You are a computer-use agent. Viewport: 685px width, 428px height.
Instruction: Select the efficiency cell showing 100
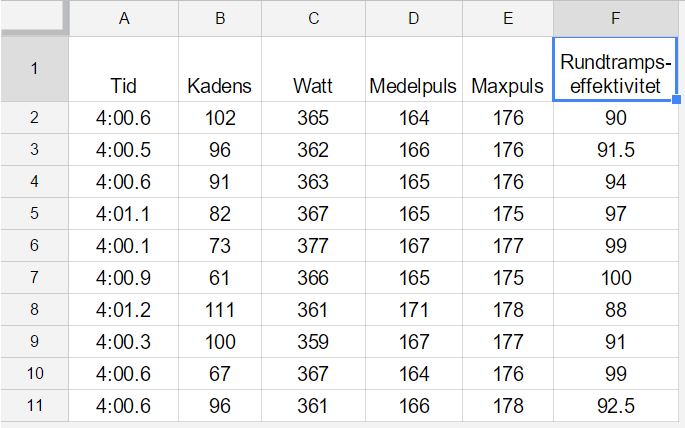[616, 277]
